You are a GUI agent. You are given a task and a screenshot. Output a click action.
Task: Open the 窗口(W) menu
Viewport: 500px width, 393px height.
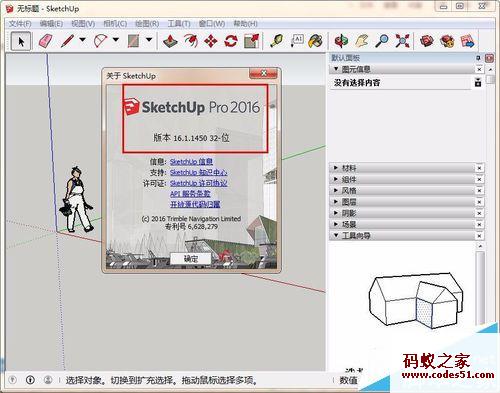(212, 24)
